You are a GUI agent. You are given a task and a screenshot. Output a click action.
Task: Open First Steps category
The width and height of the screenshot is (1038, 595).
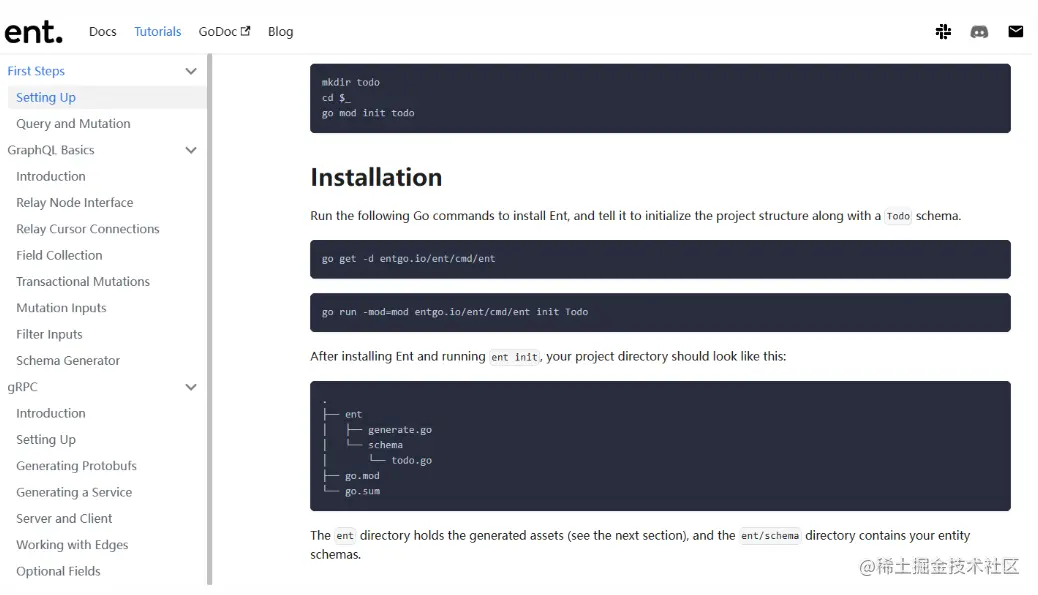[x=36, y=71]
